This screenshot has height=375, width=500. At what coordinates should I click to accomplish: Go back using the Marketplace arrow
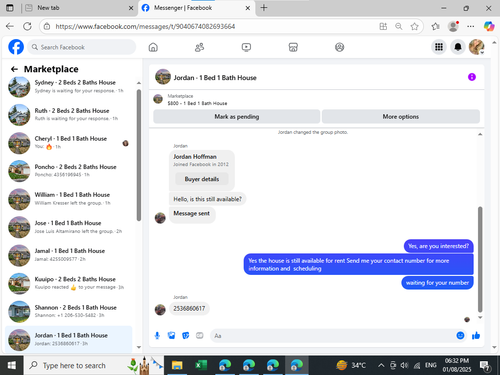tap(14, 69)
